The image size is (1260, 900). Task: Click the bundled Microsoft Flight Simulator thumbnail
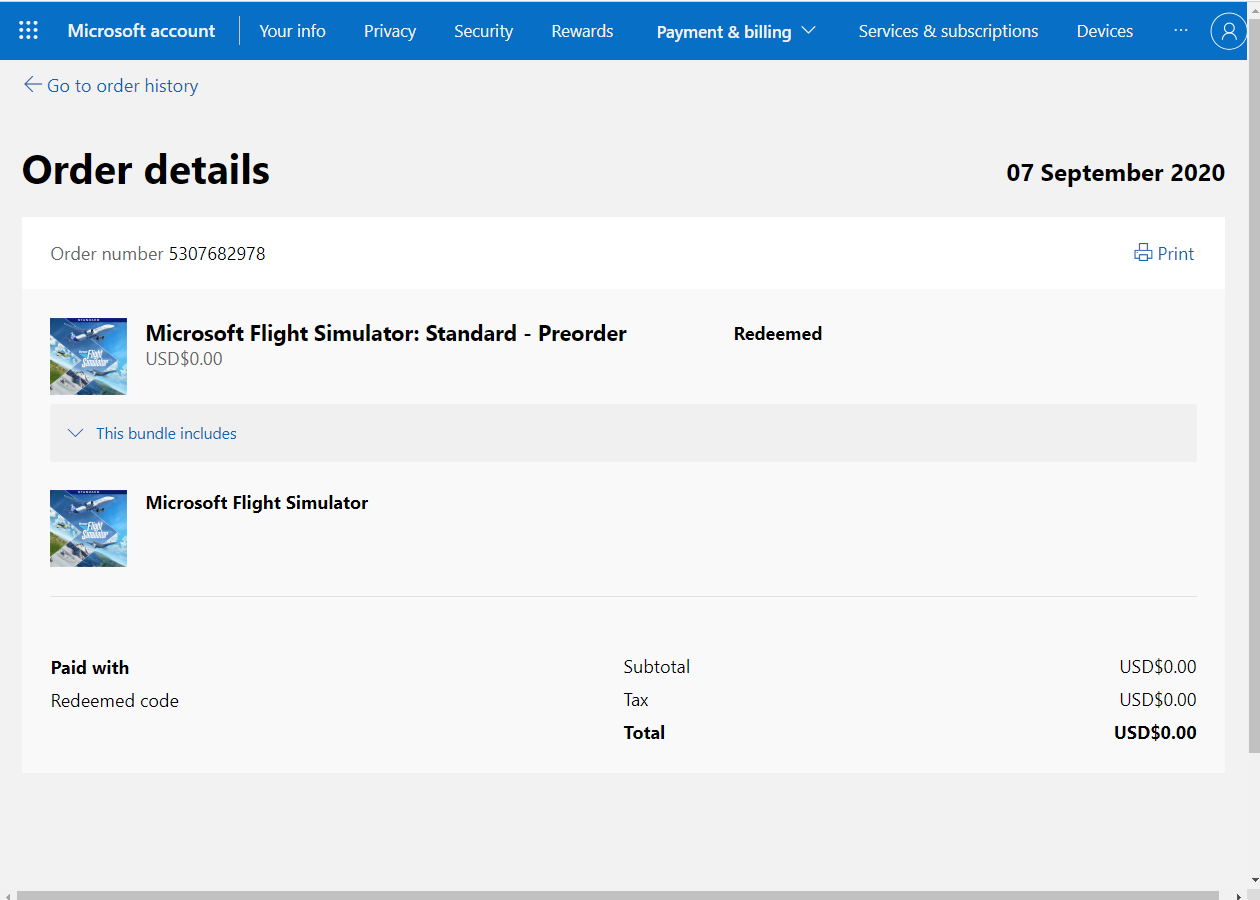[x=88, y=528]
